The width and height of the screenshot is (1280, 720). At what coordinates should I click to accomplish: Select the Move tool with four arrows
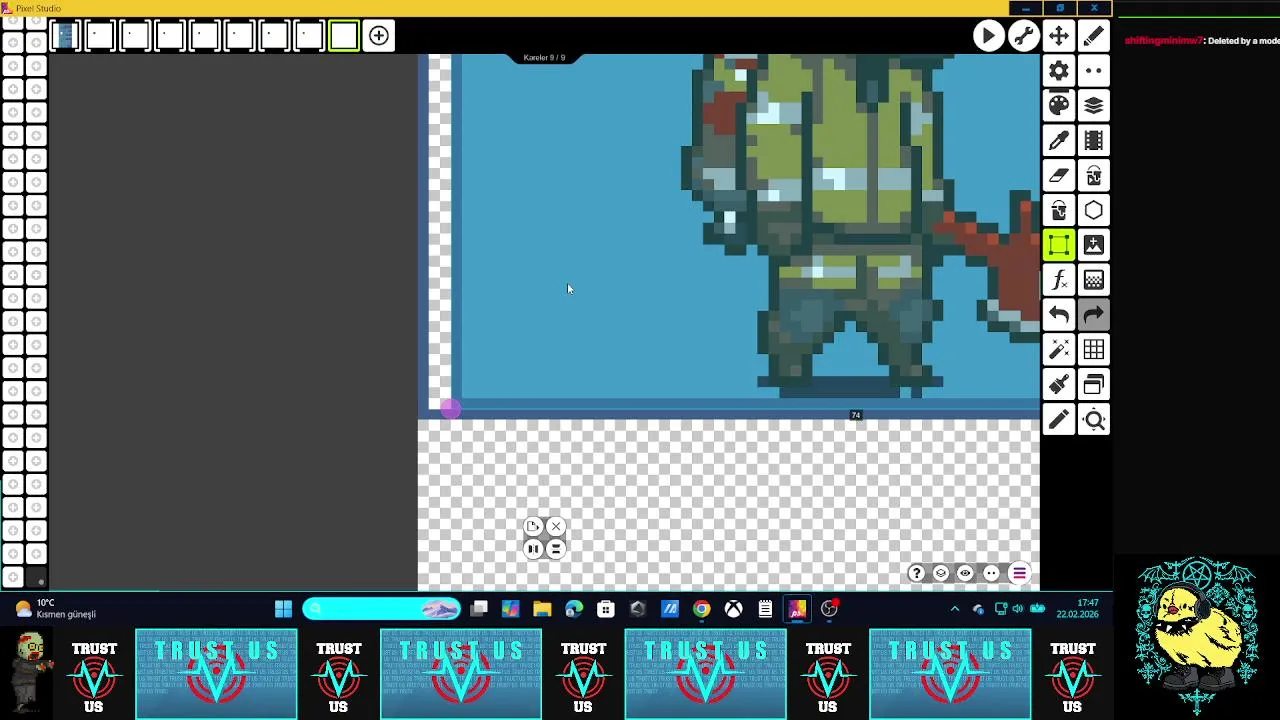[1058, 36]
